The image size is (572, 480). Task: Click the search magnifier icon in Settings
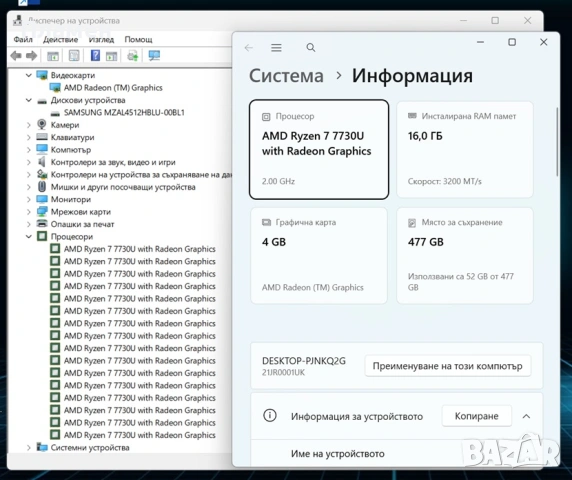coord(311,47)
